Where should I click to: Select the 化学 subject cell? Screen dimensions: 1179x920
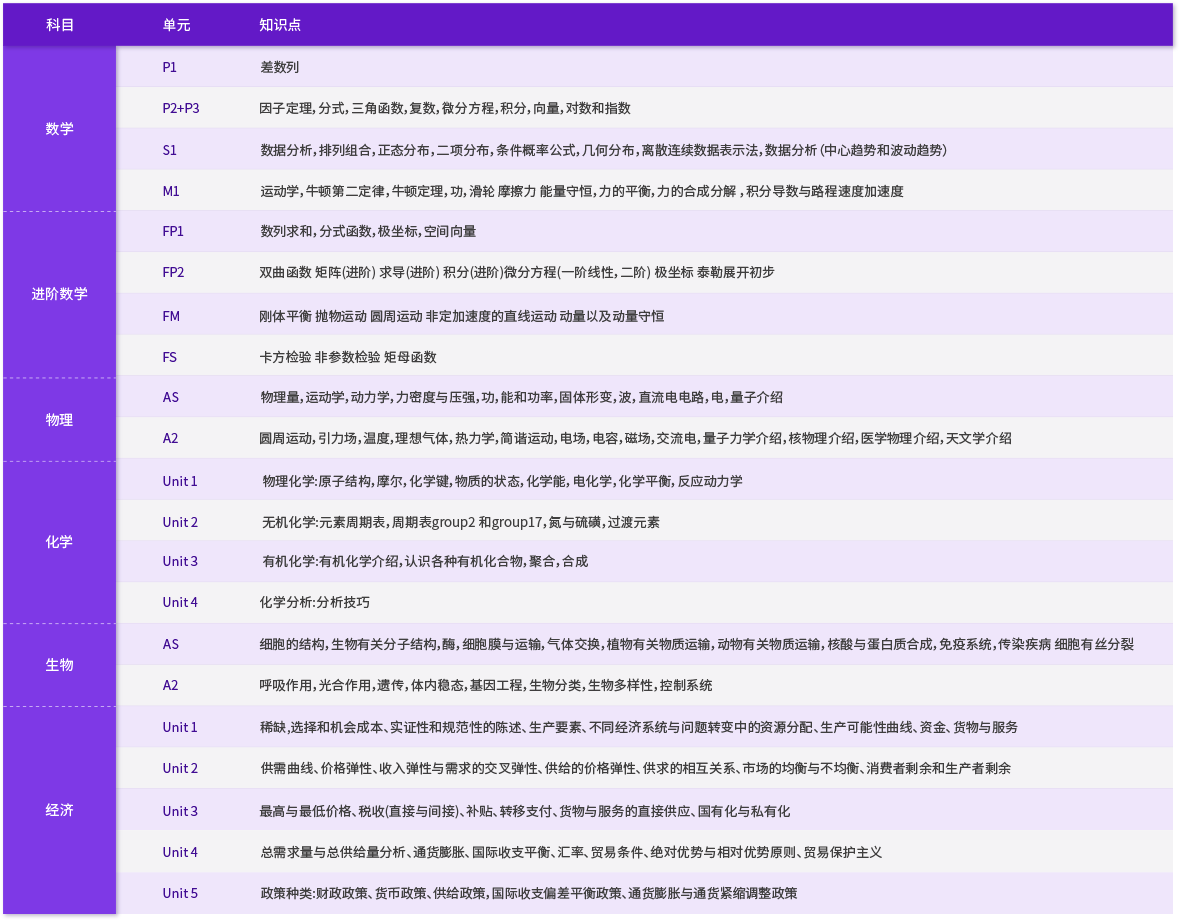[x=60, y=542]
